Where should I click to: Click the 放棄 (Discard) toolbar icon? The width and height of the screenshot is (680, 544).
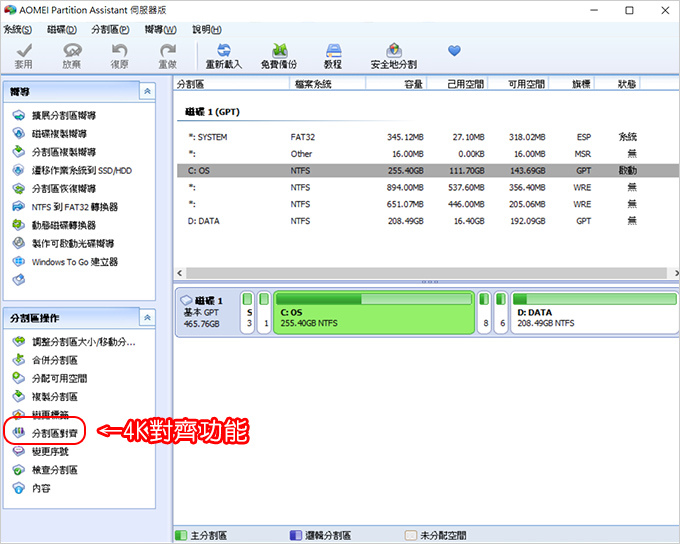(72, 51)
